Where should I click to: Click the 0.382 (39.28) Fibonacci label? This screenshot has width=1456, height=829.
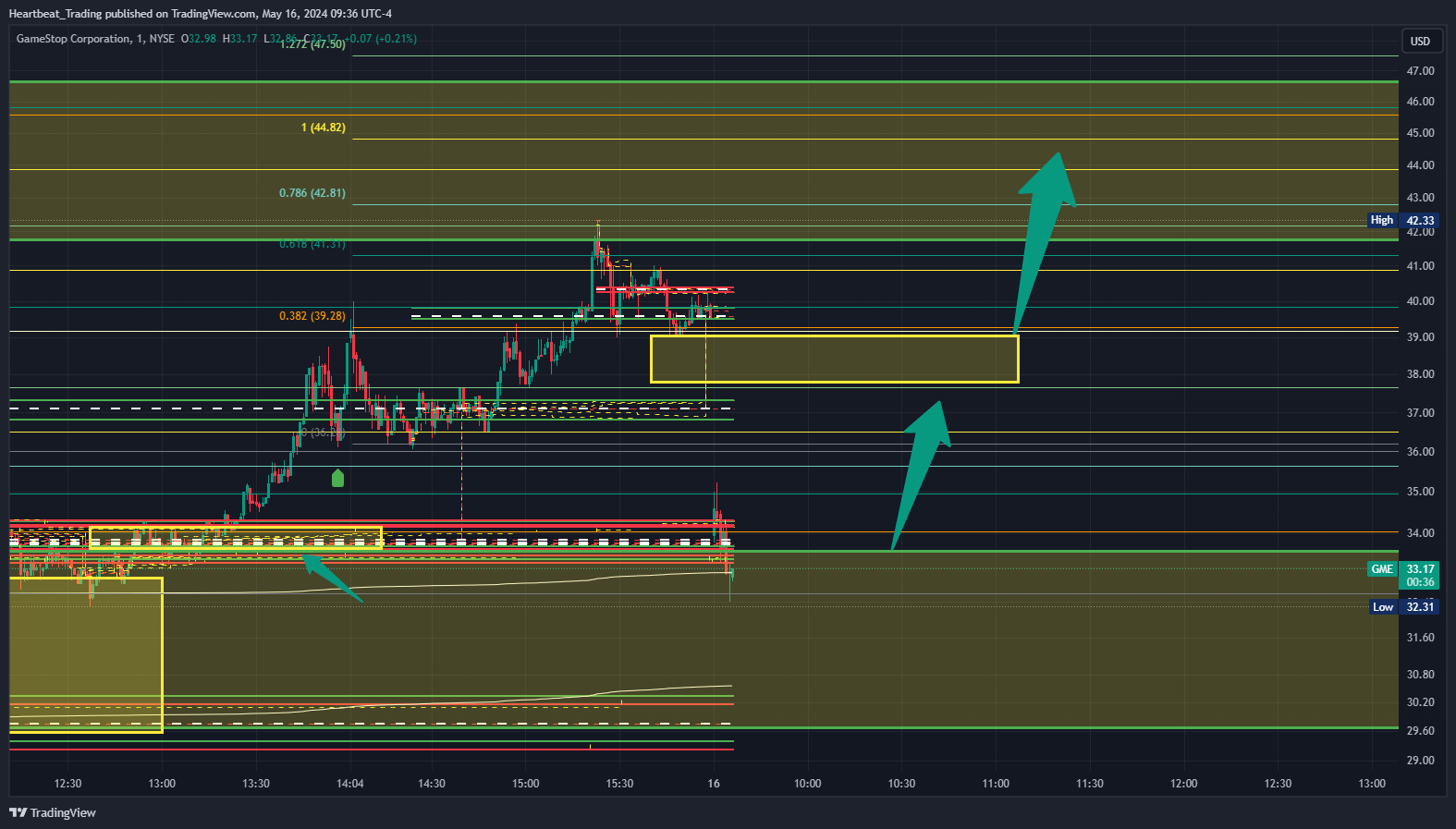312,316
